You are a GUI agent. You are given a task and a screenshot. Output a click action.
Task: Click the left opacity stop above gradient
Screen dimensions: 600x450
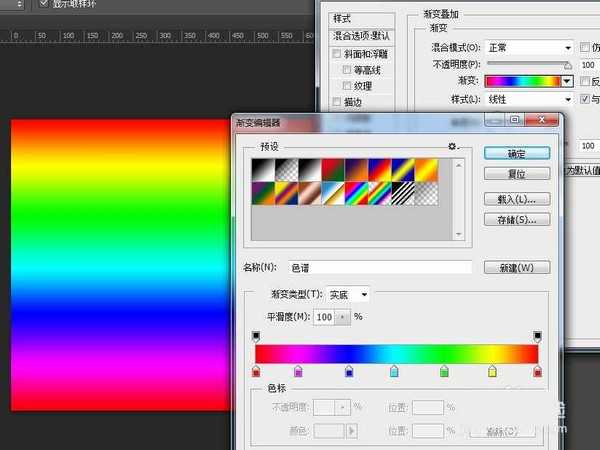(x=256, y=337)
